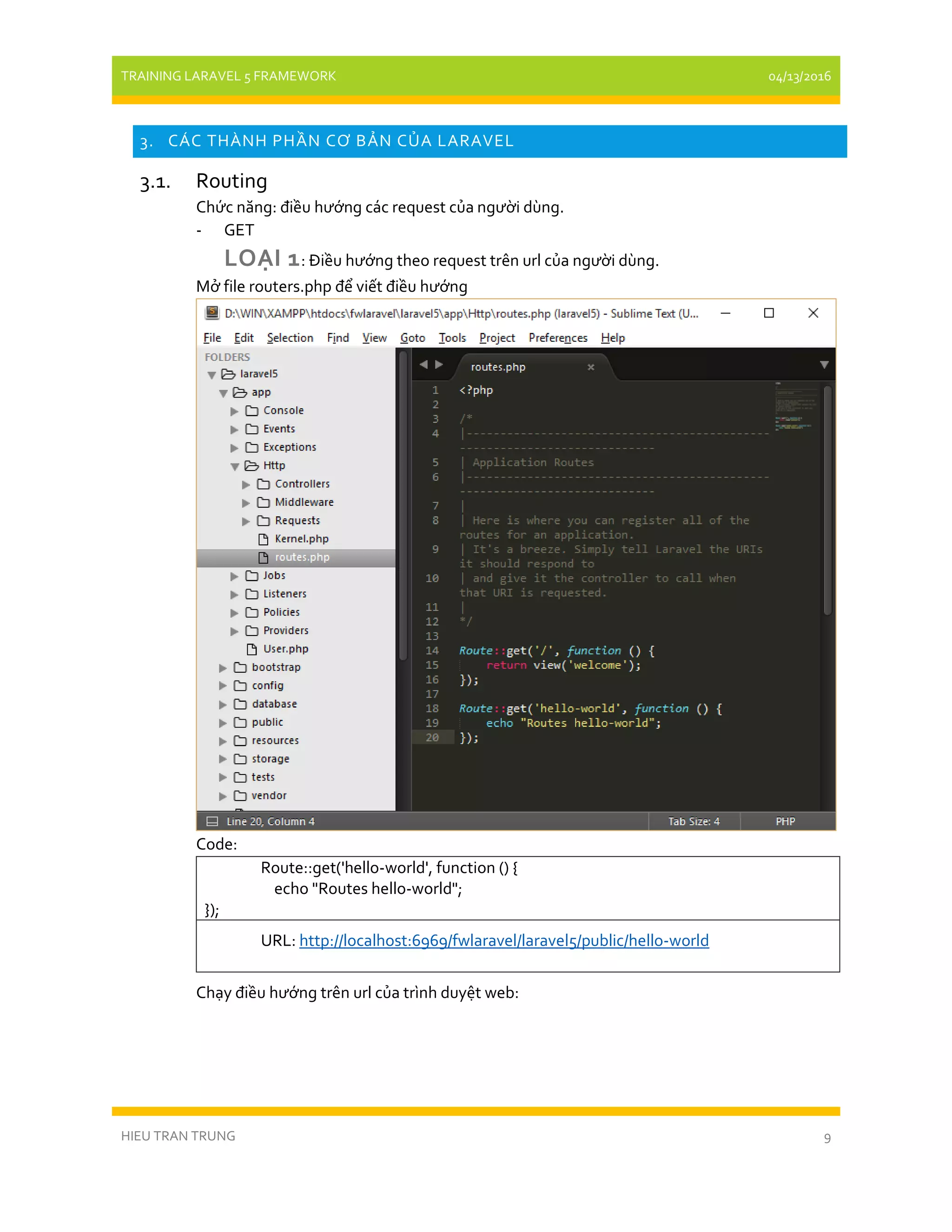Expand the tests folder
This screenshot has height=1232, width=952.
[223, 778]
